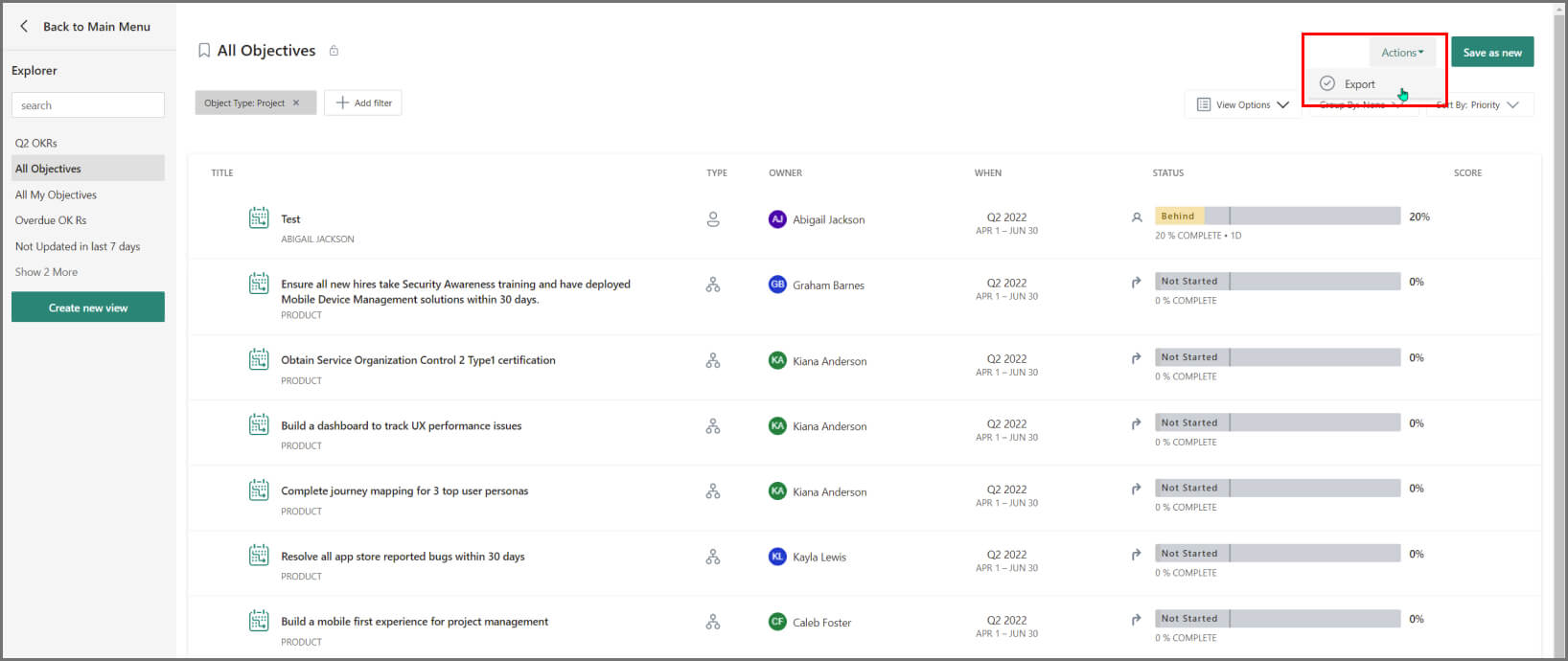The height and width of the screenshot is (661, 1568).
Task: Click the Explorer search field
Action: coord(88,105)
